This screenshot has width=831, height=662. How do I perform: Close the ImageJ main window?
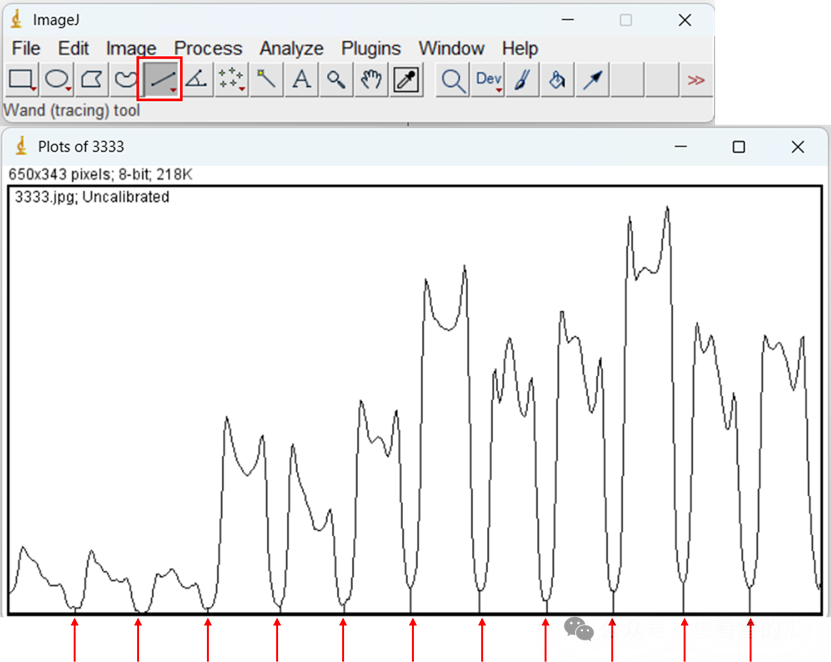685,20
